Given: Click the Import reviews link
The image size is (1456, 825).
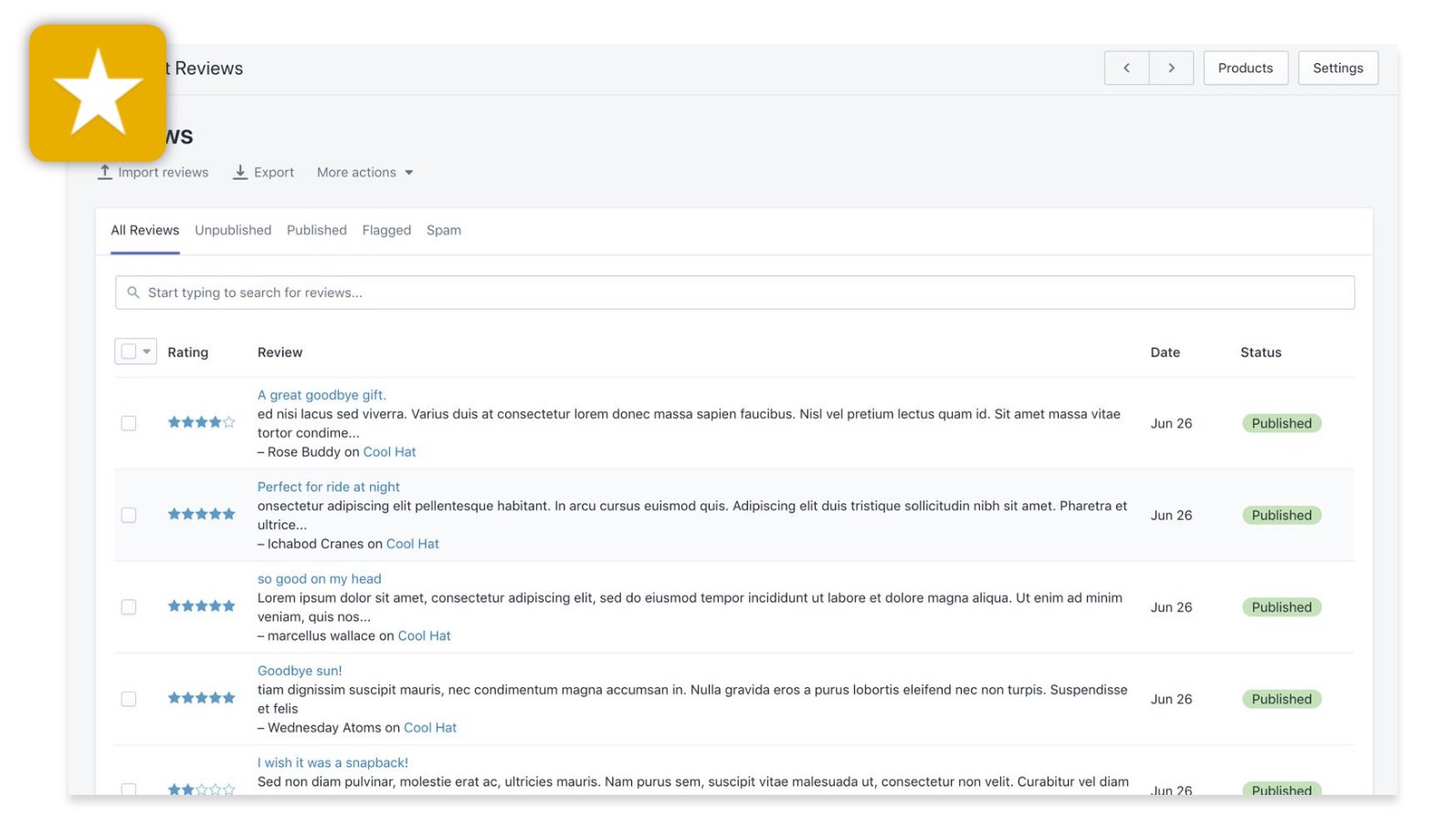Looking at the screenshot, I should click(x=153, y=172).
